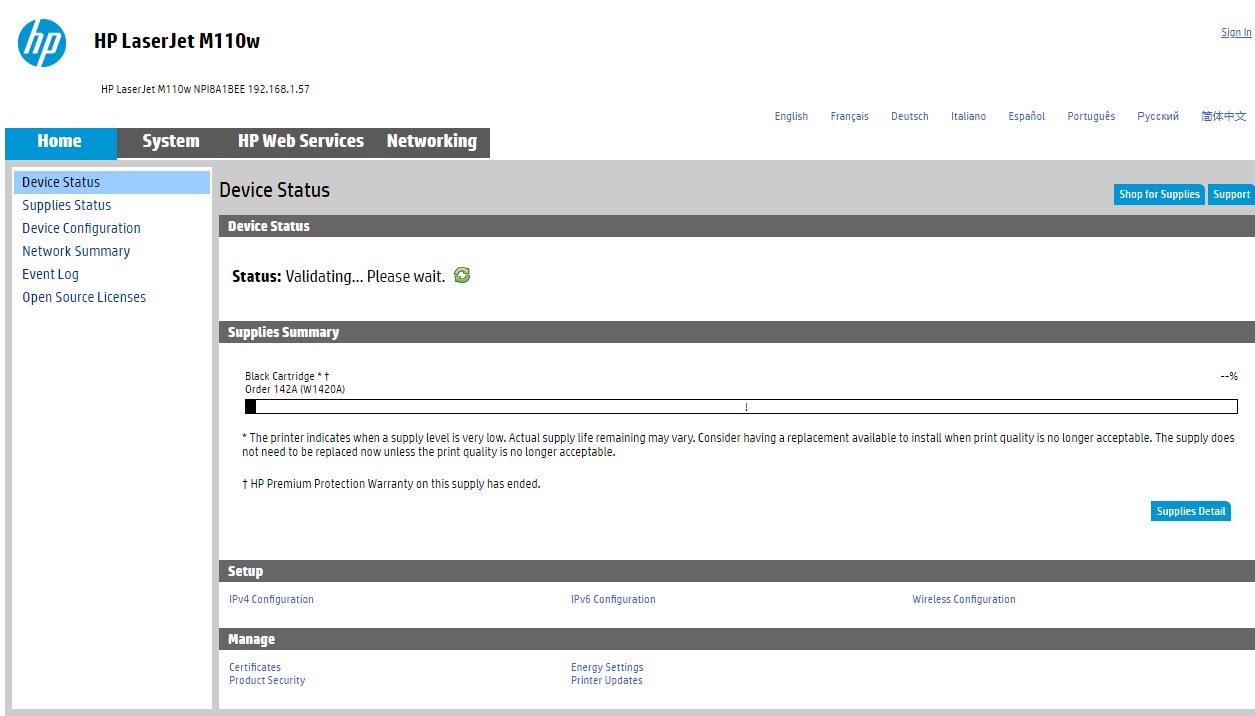This screenshot has height=716, width=1255.
Task: Open Device Configuration page
Action: coord(81,228)
